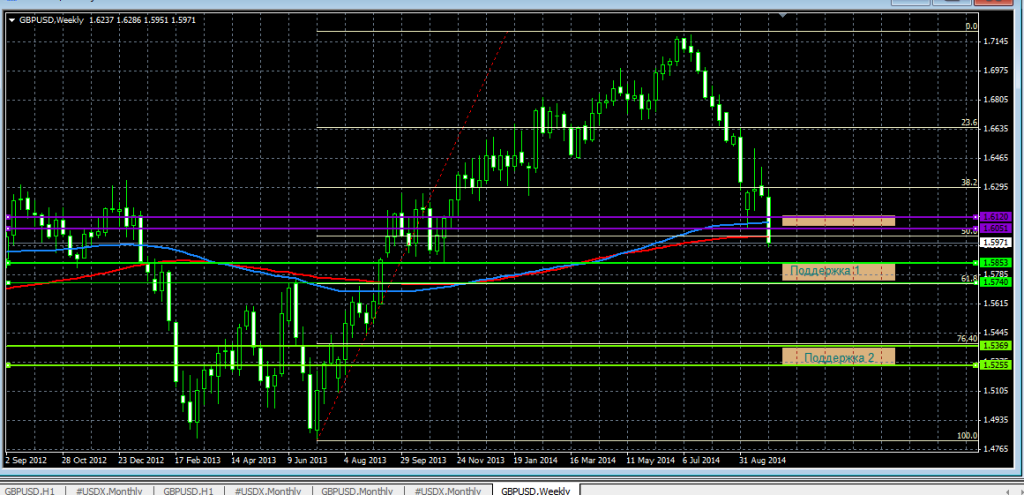Select the GBPUSD,Weekly chart tab

coord(535,490)
